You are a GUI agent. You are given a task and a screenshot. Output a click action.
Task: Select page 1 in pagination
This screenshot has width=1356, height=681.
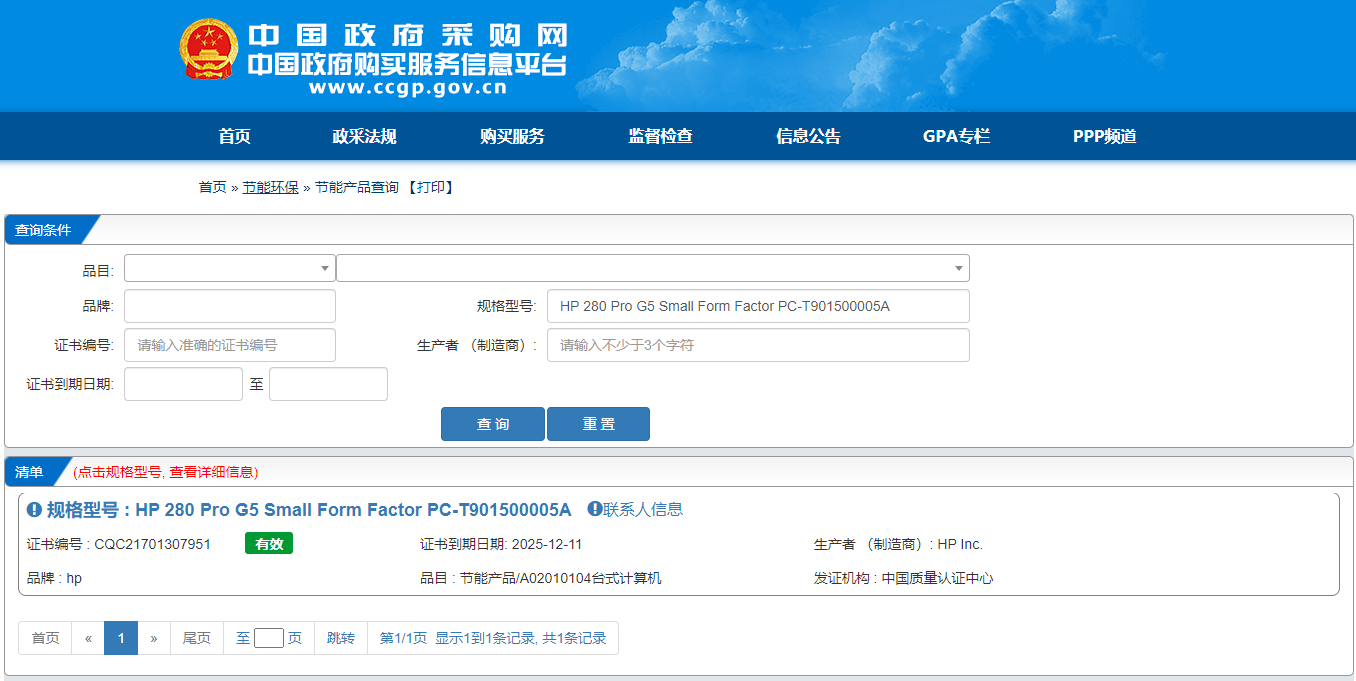[121, 638]
